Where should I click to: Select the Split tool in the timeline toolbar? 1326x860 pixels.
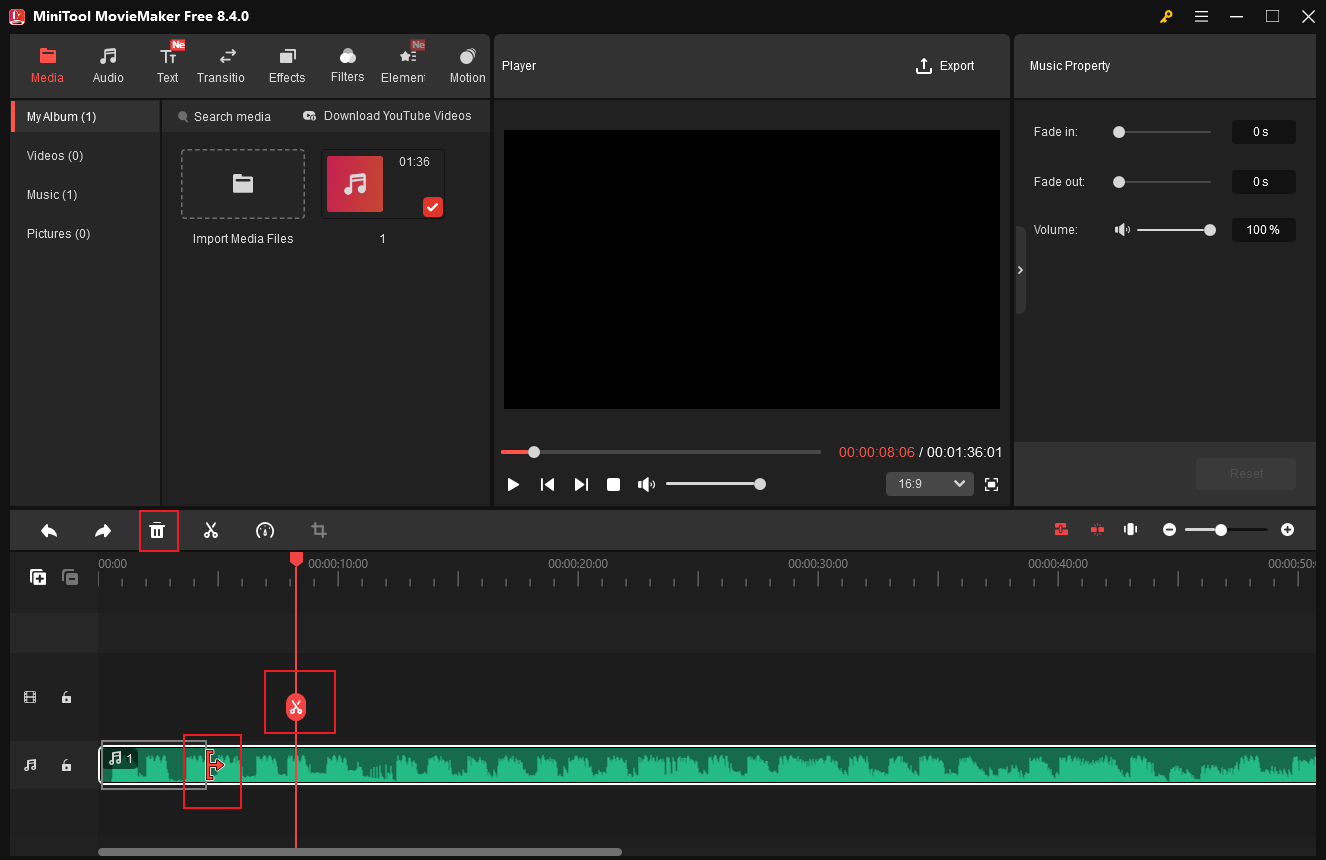(x=211, y=530)
